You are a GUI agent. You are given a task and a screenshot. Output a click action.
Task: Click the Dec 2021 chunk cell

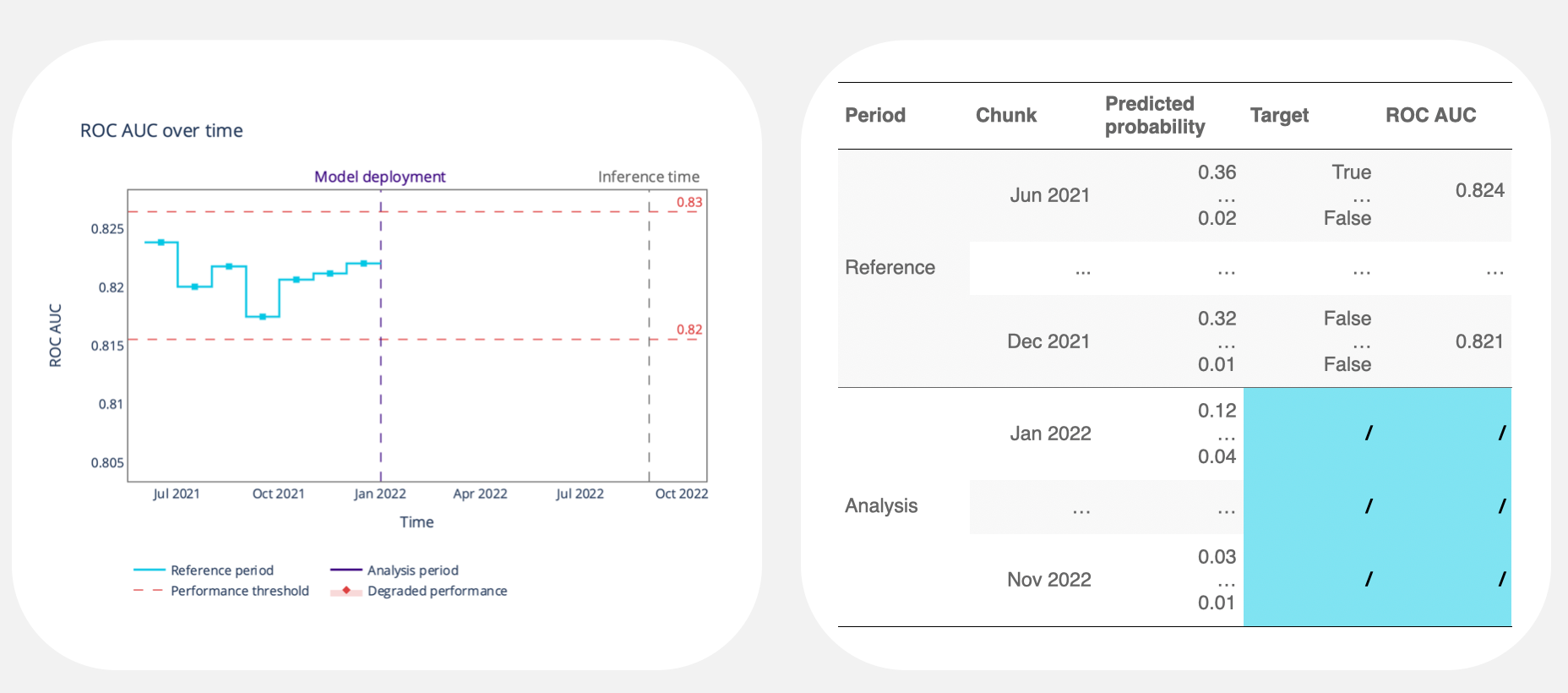click(1048, 341)
